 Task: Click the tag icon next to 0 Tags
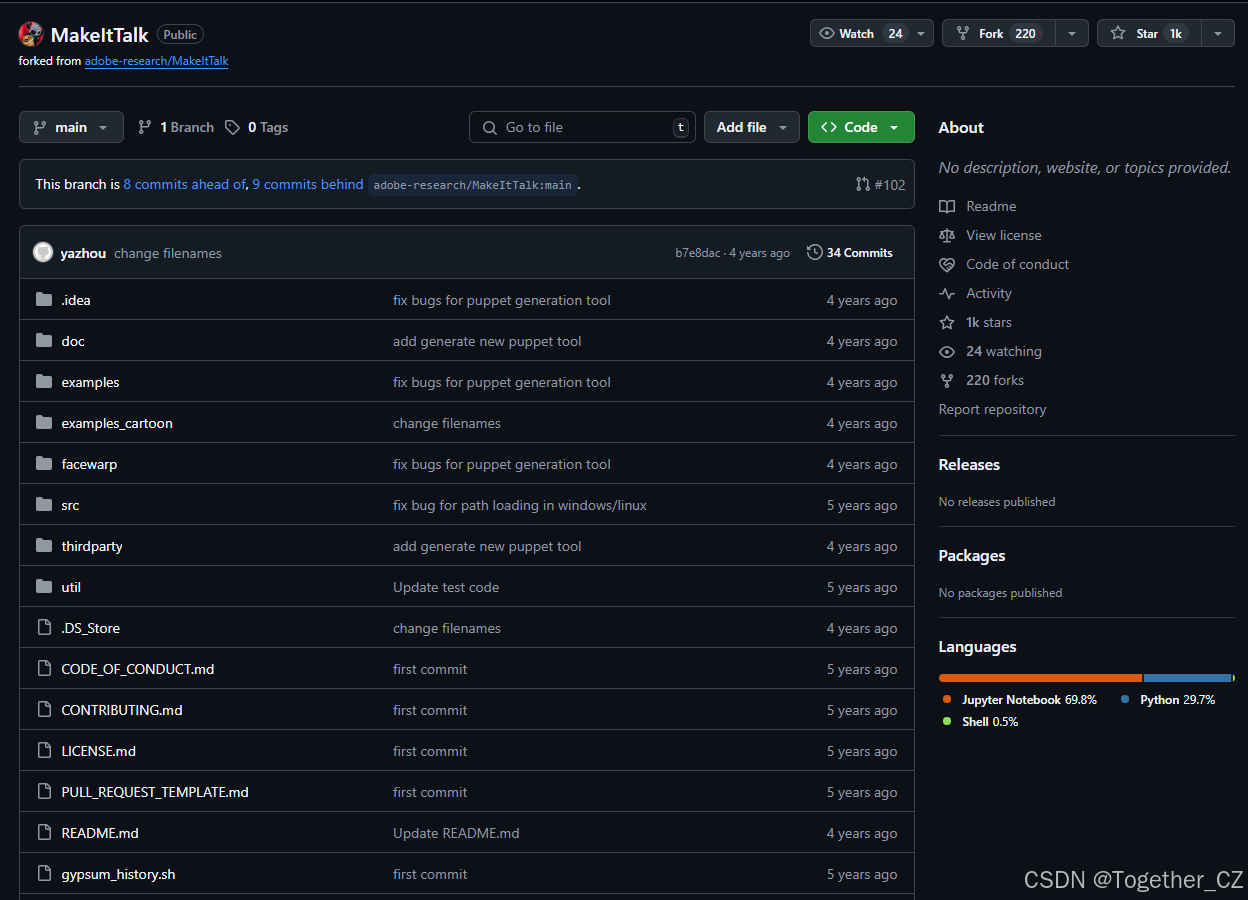[x=232, y=127]
